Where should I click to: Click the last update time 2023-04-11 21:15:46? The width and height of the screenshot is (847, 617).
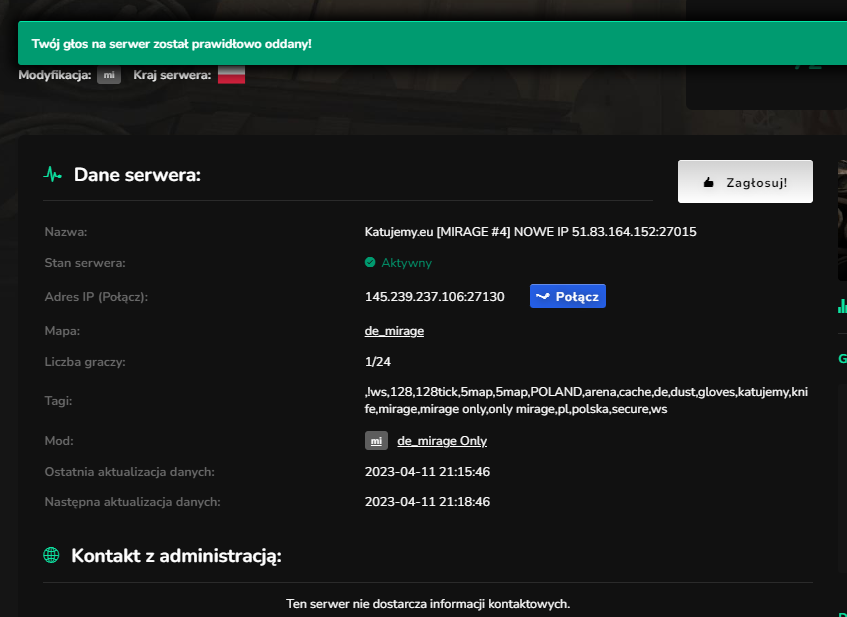[x=427, y=472]
